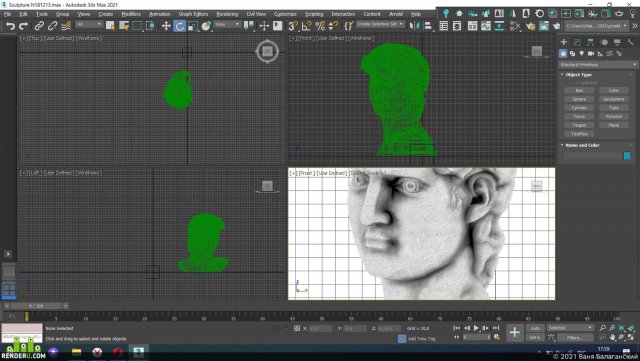640x361 pixels.
Task: Click the Undo arrow icon
Action: (10, 26)
